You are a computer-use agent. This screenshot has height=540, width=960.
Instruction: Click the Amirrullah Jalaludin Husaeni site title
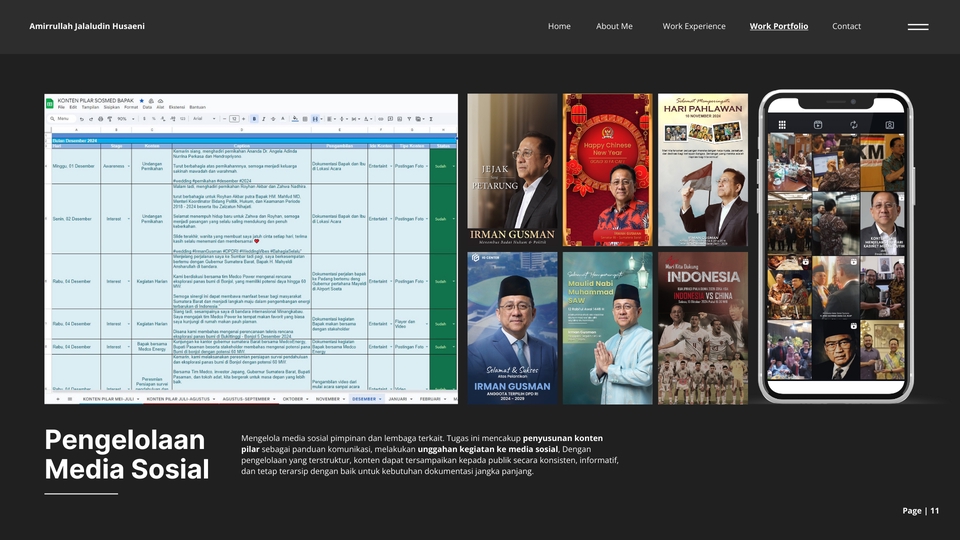[x=87, y=26]
